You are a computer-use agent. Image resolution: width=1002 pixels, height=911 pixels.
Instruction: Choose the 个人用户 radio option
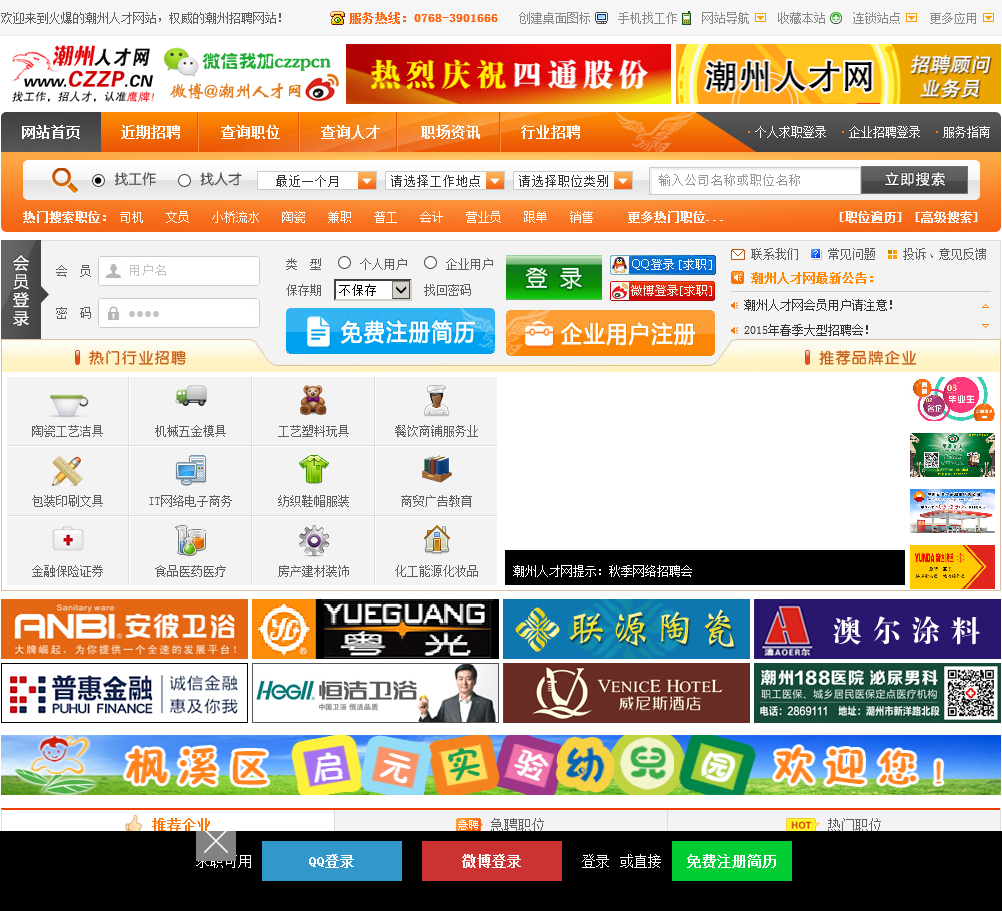pyautogui.click(x=344, y=263)
